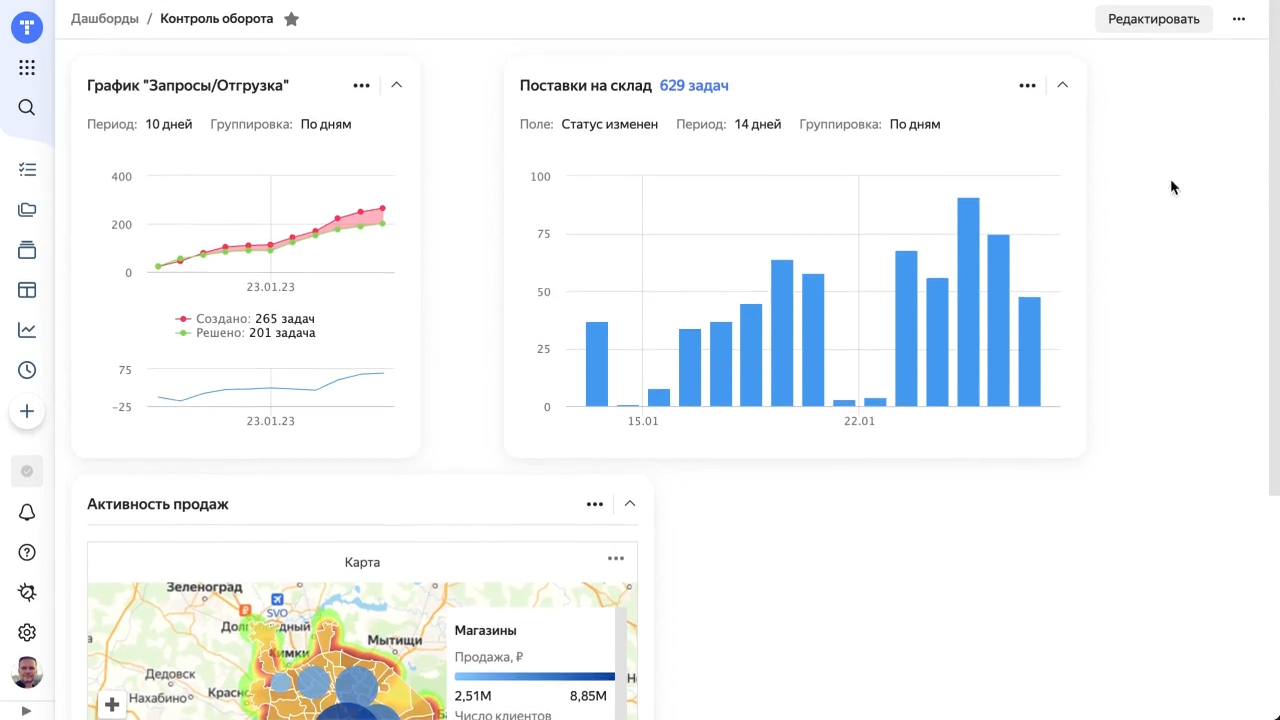Click the gray checkmark status icon in sidebar
The width and height of the screenshot is (1280, 720).
point(27,471)
